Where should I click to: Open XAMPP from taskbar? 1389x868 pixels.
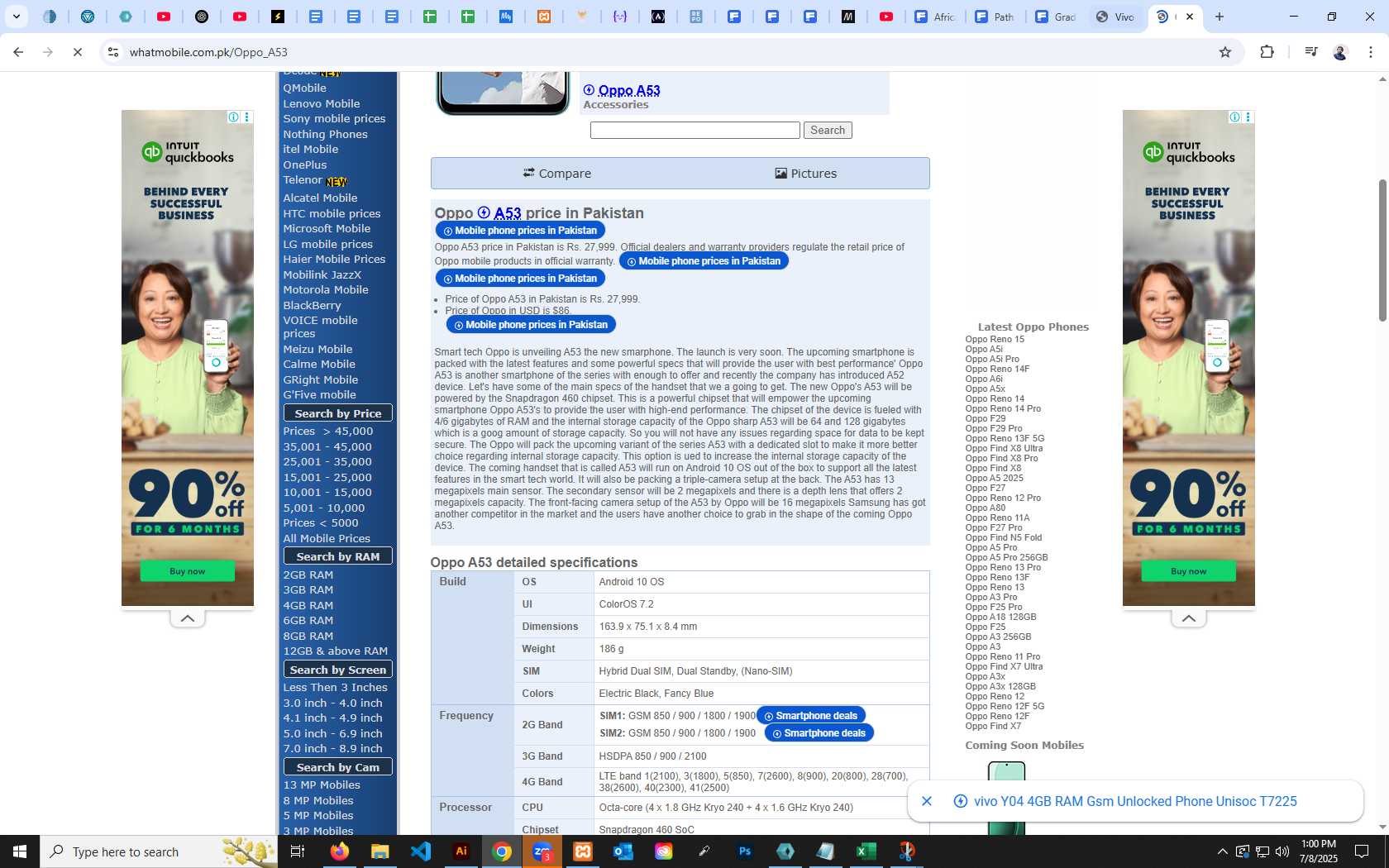coord(583,851)
